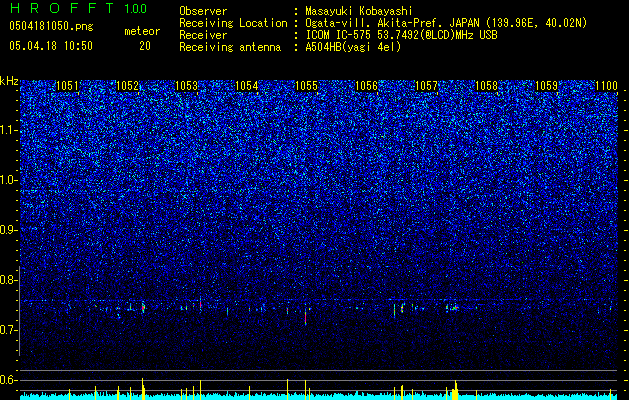Click the Receiving antenna label

(x=230, y=47)
